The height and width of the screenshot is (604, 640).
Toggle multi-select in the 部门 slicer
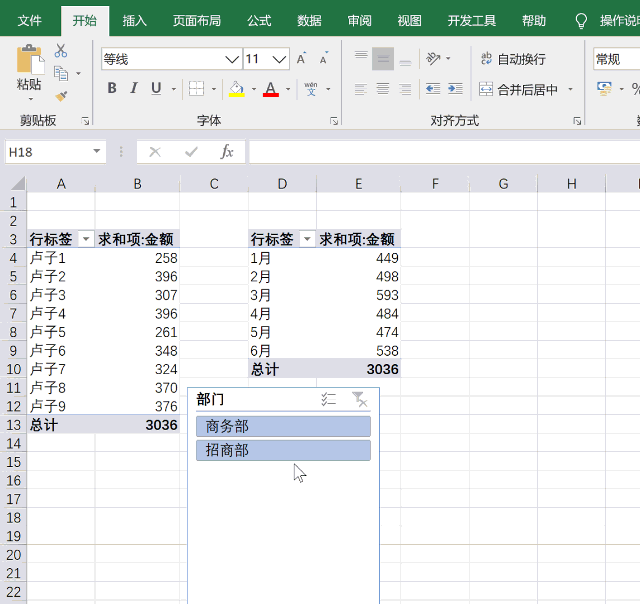[328, 399]
